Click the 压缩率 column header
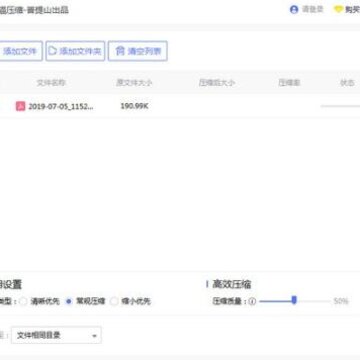This screenshot has height=360, width=360. tap(289, 83)
